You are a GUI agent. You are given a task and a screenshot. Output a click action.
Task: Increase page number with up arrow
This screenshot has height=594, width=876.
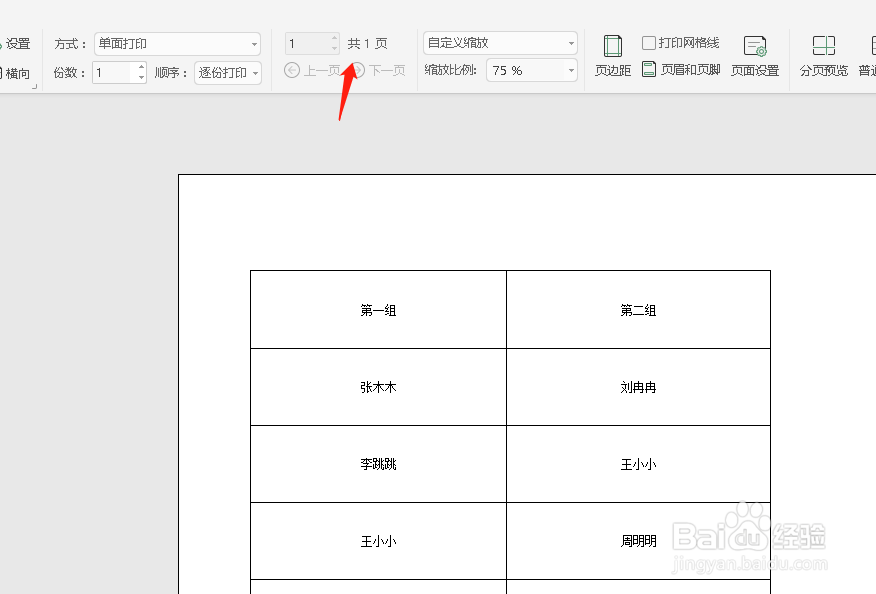point(335,38)
